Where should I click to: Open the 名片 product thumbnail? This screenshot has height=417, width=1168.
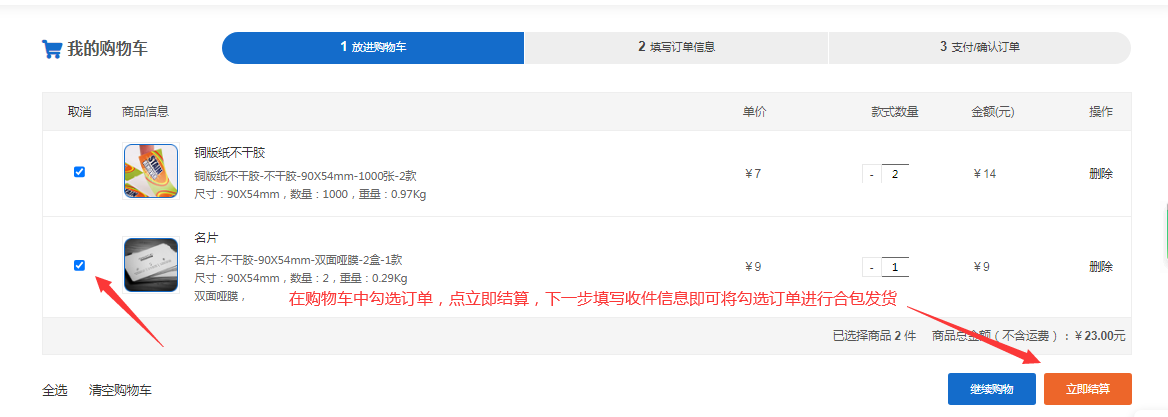pyautogui.click(x=150, y=265)
